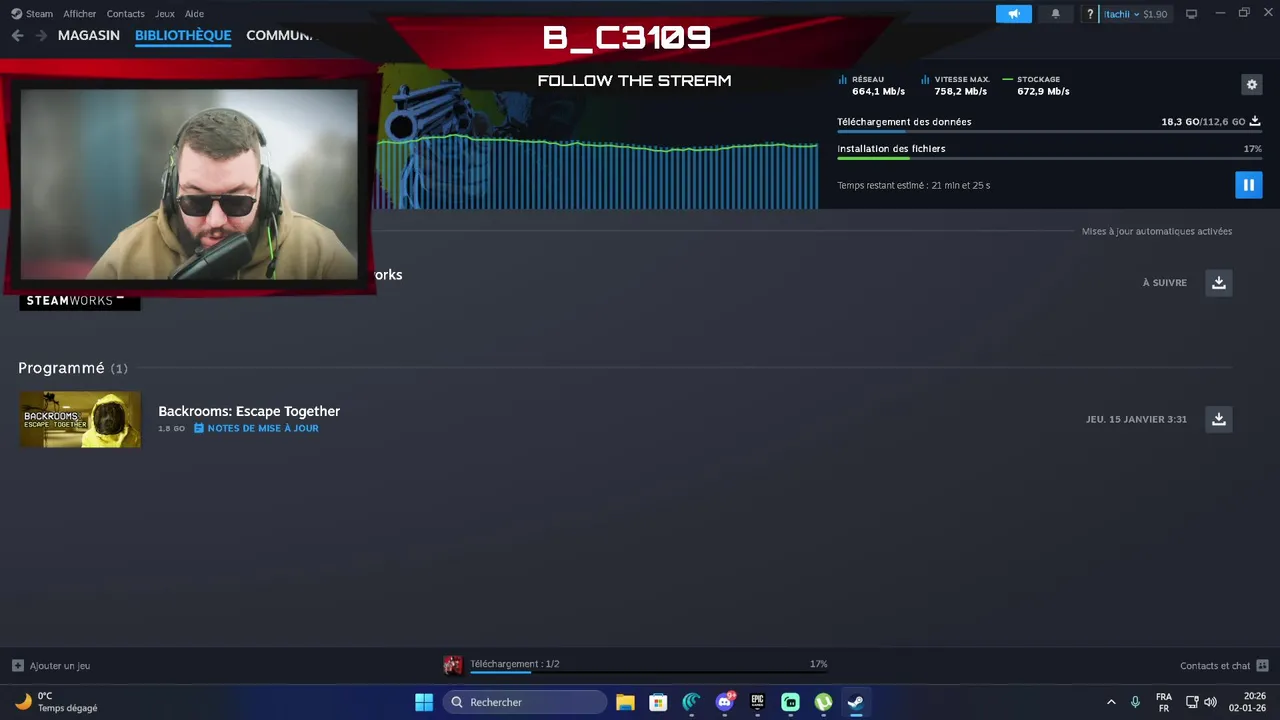Click the downloading game icon in bottom bar

452,665
